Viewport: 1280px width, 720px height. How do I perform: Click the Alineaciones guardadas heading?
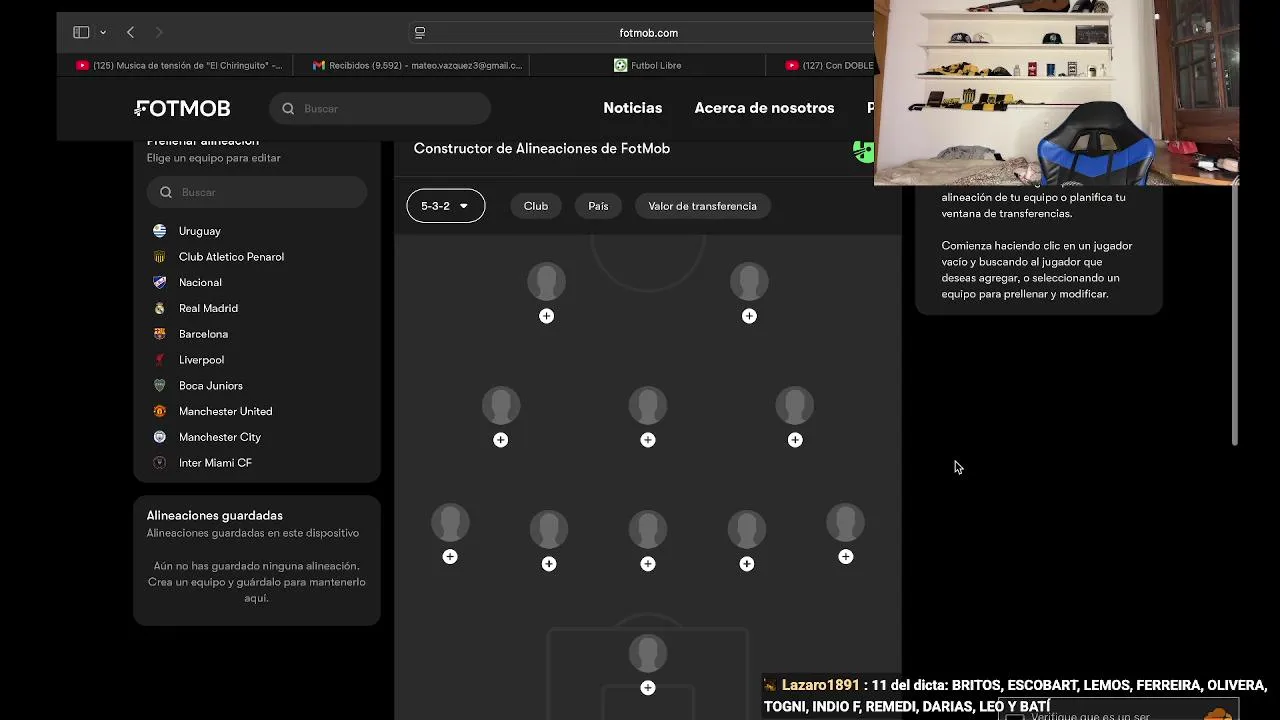point(215,516)
